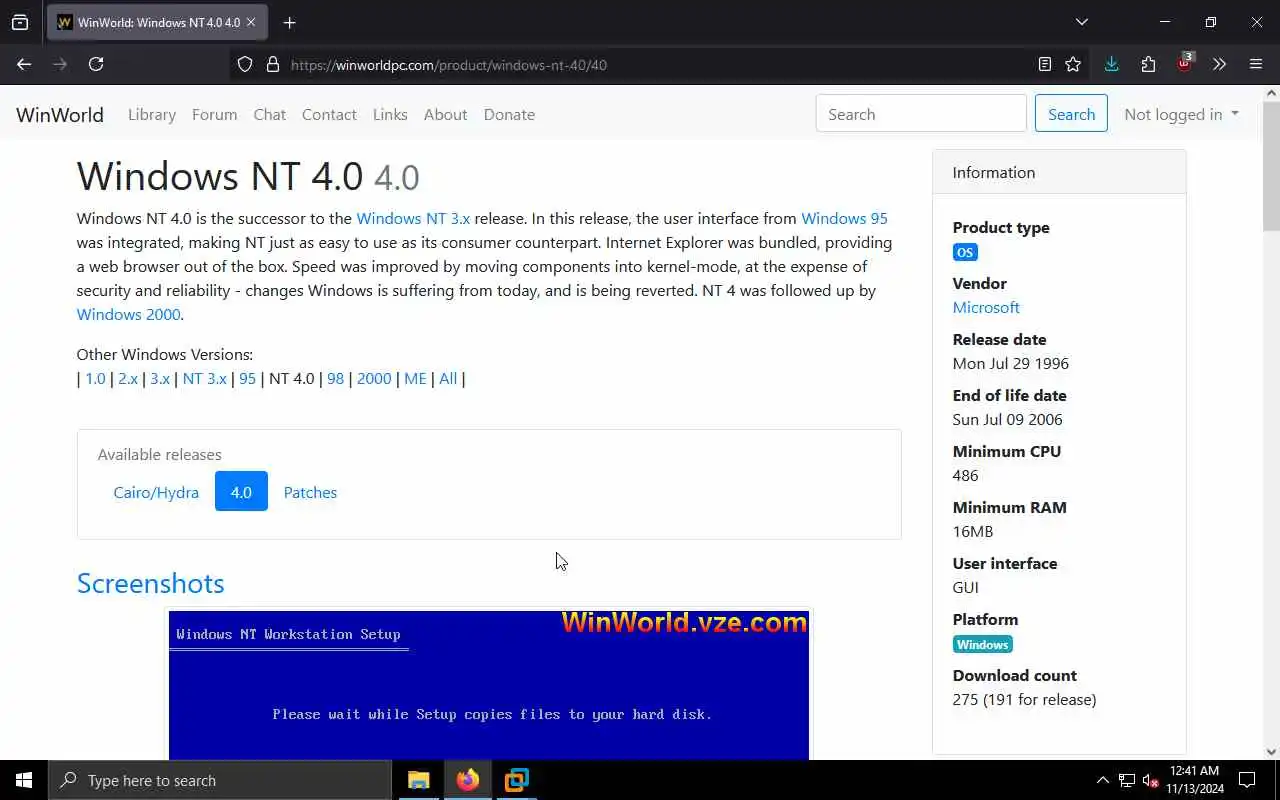Open VirtualBox icon in taskbar
This screenshot has width=1280, height=800.
click(x=517, y=780)
